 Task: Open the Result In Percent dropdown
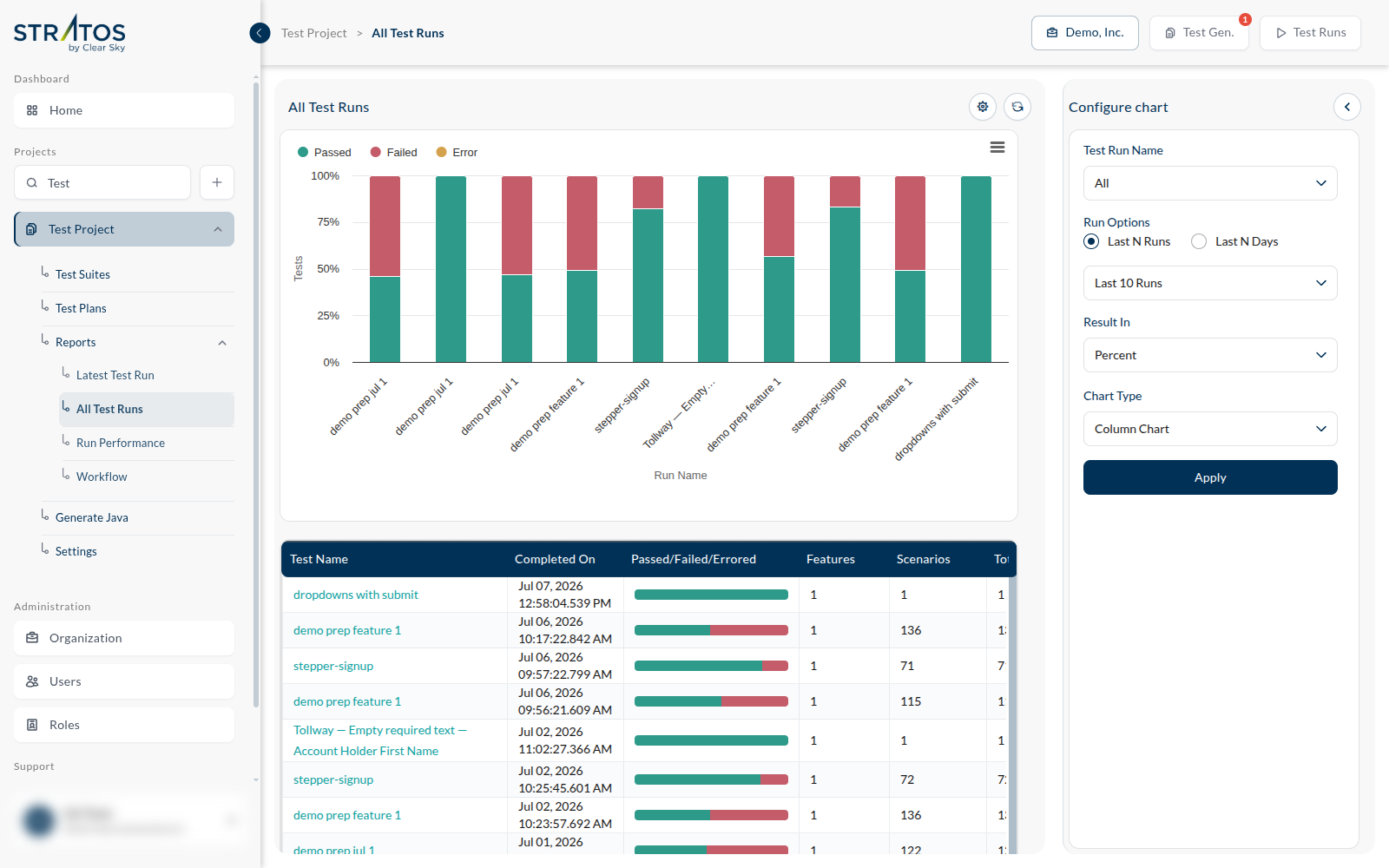coord(1210,355)
